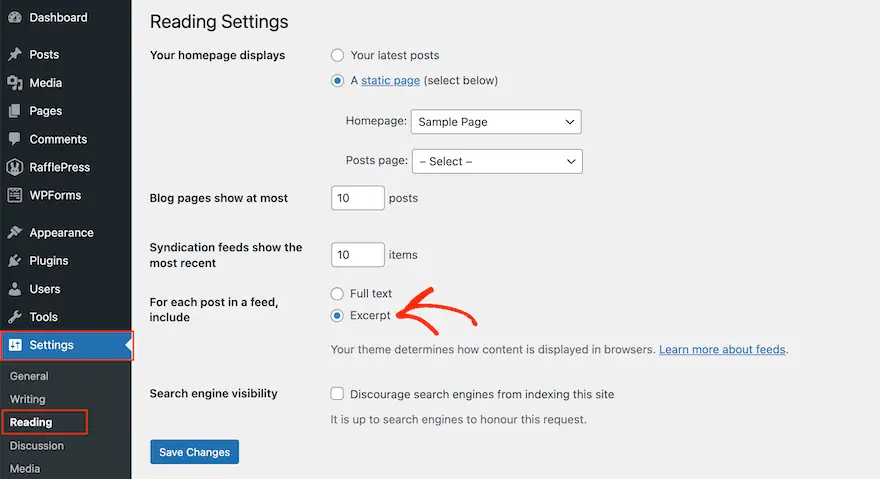880x479 pixels.
Task: Open the WPForms menu
Action: coord(66,195)
